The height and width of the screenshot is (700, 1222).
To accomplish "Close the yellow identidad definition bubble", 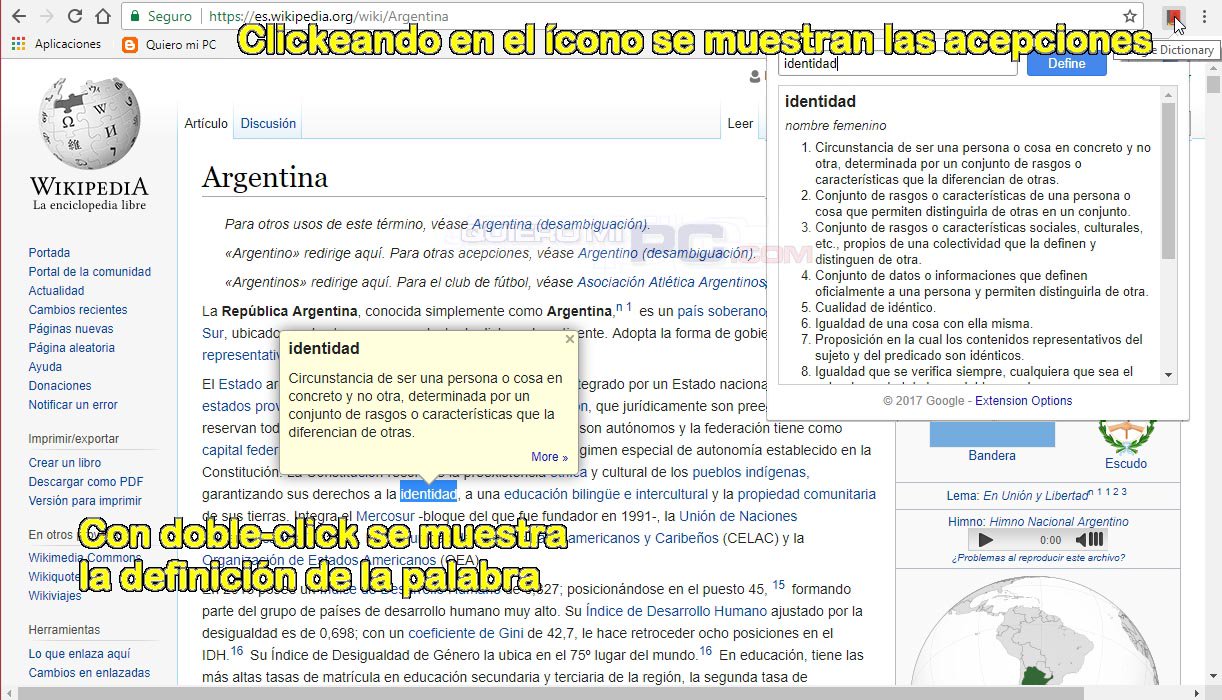I will (570, 339).
